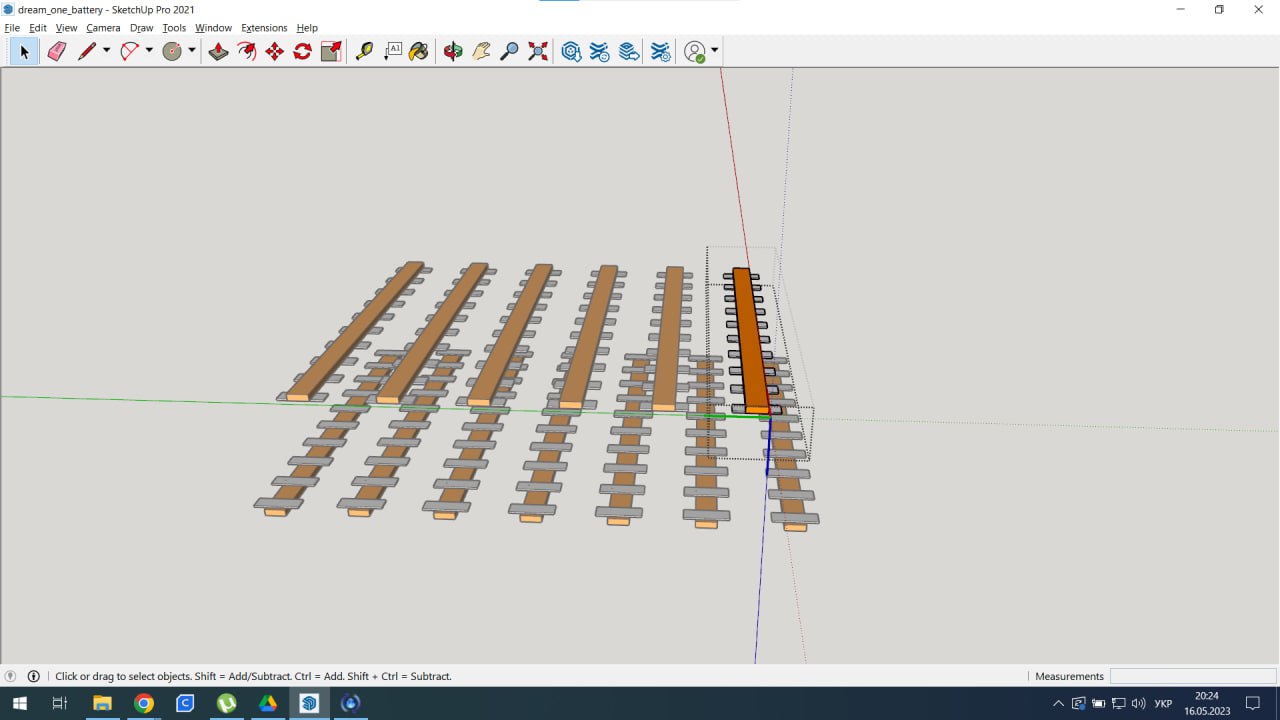The image size is (1280, 720).
Task: Open the 3D Warehouse
Action: click(571, 51)
